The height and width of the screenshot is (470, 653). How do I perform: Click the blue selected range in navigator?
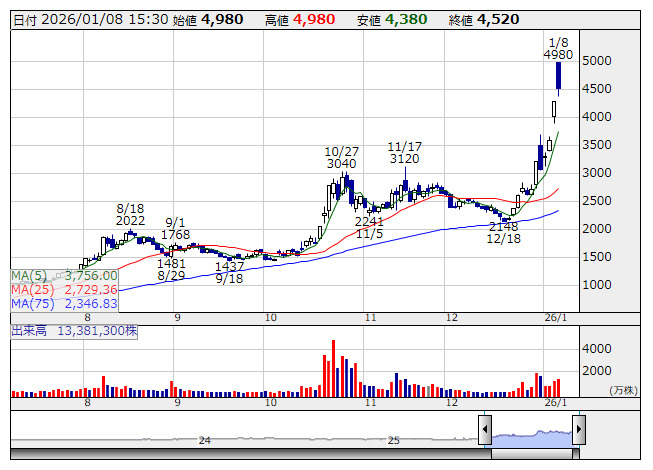click(531, 435)
